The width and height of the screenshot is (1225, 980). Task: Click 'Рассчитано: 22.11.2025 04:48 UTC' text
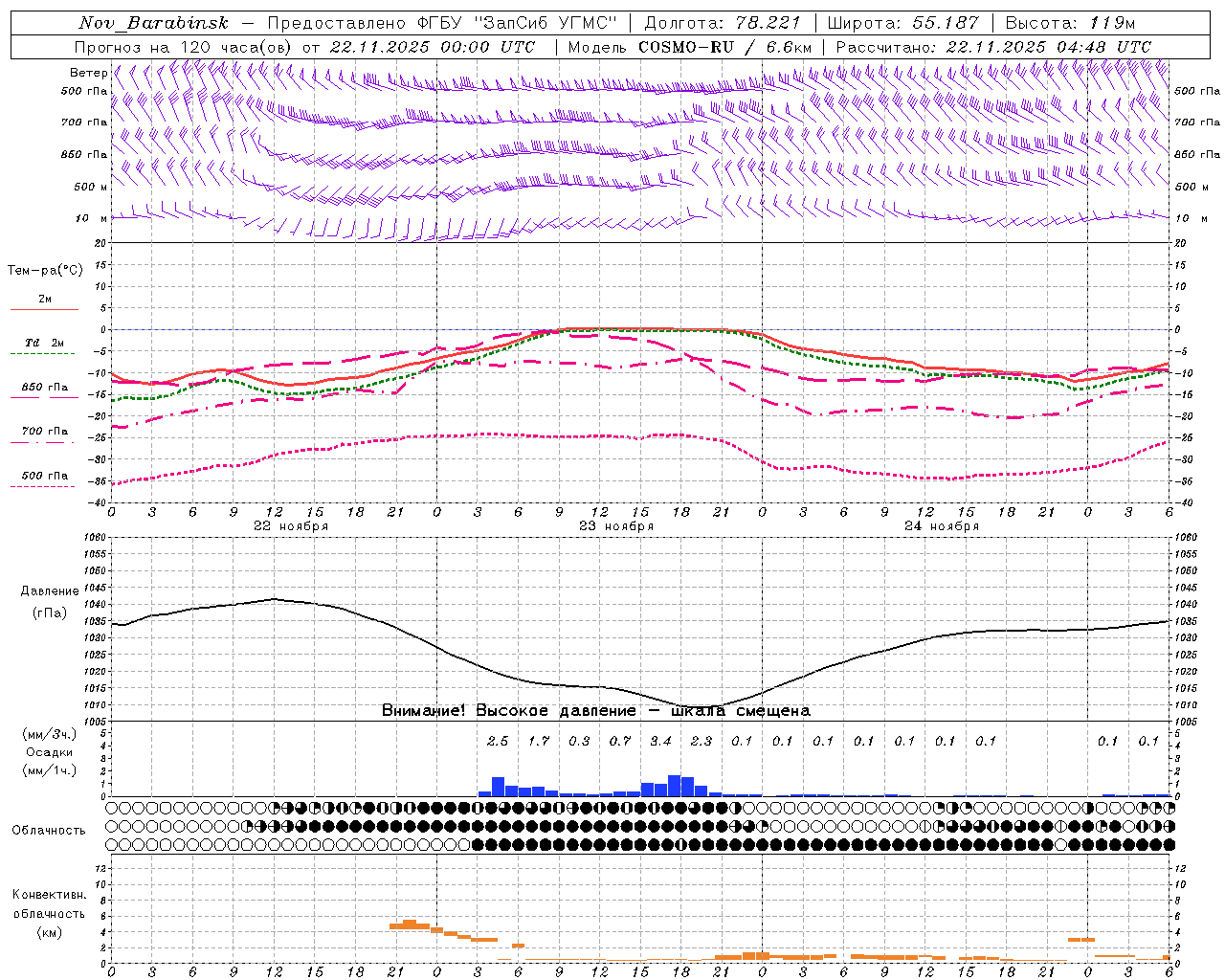[x=993, y=47]
